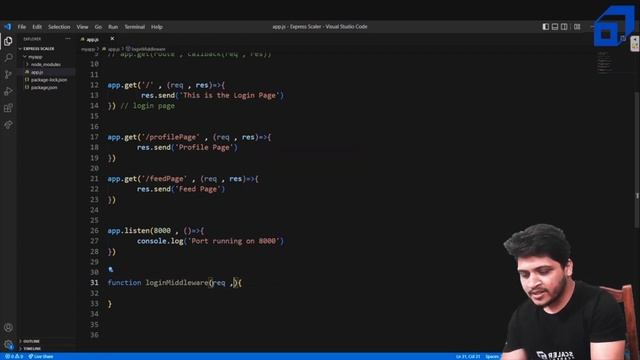Click the '/feedPage' route string
The width and height of the screenshot is (640, 360).
[x=164, y=179]
